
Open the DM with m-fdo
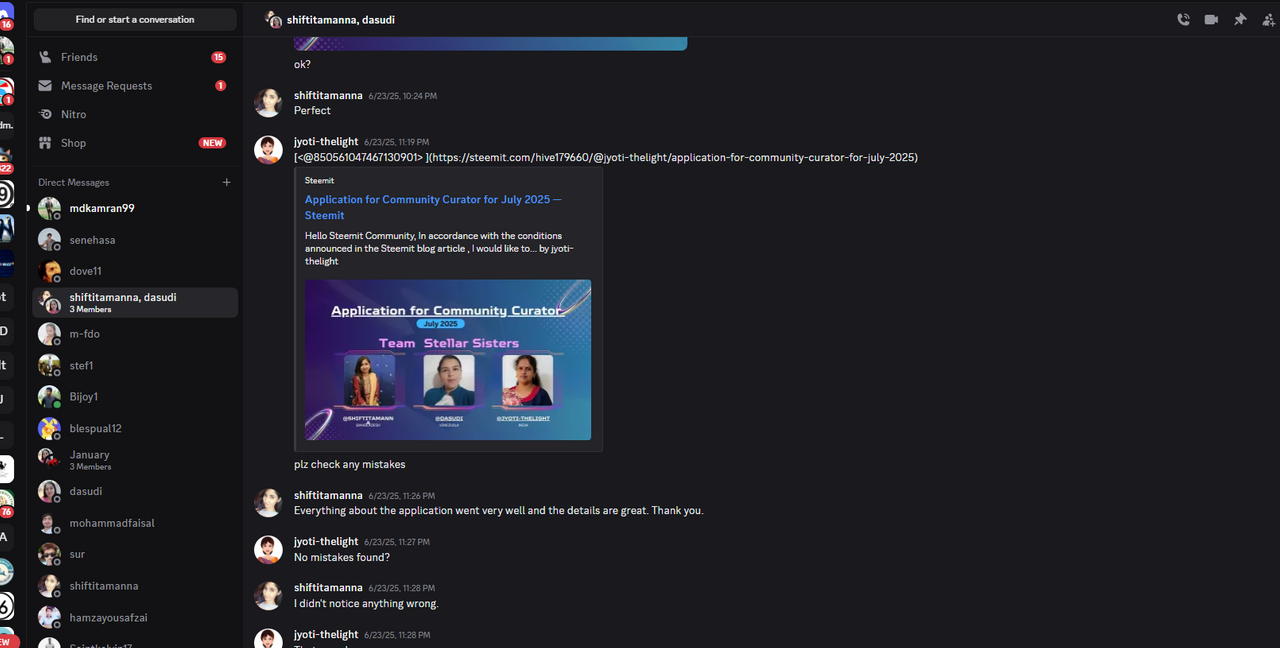pyautogui.click(x=134, y=334)
